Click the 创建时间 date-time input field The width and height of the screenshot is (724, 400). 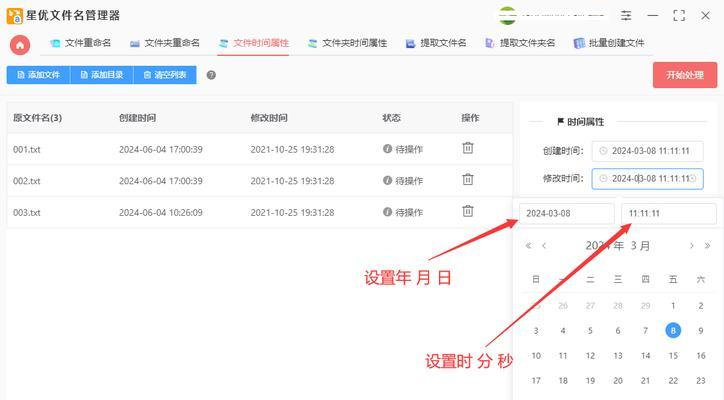coord(647,151)
